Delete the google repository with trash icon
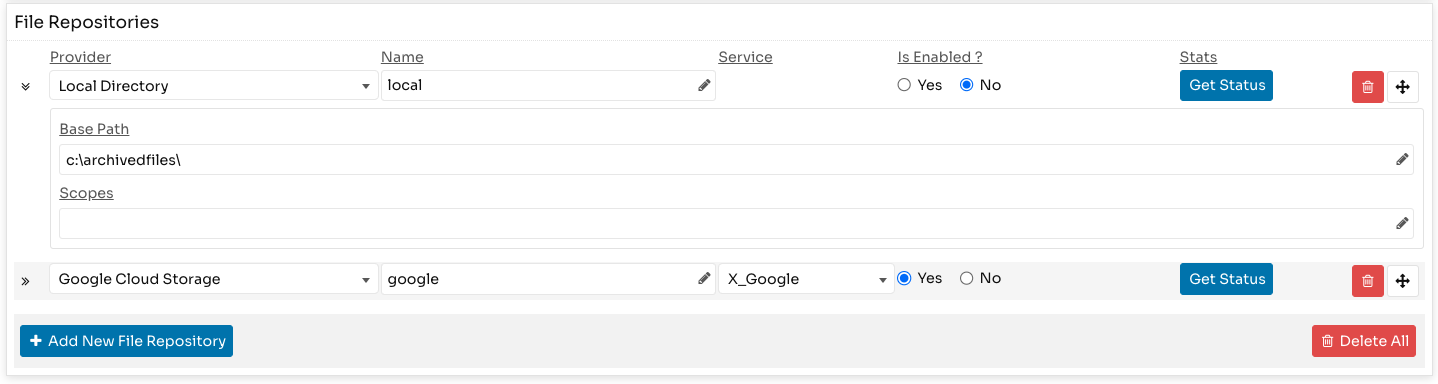This screenshot has height=384, width=1438. click(x=1367, y=281)
